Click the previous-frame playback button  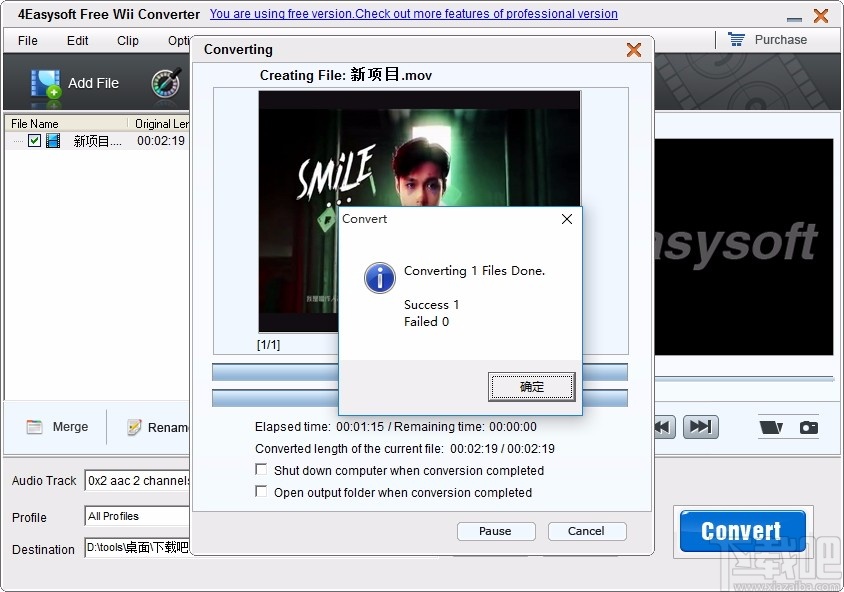tap(665, 427)
